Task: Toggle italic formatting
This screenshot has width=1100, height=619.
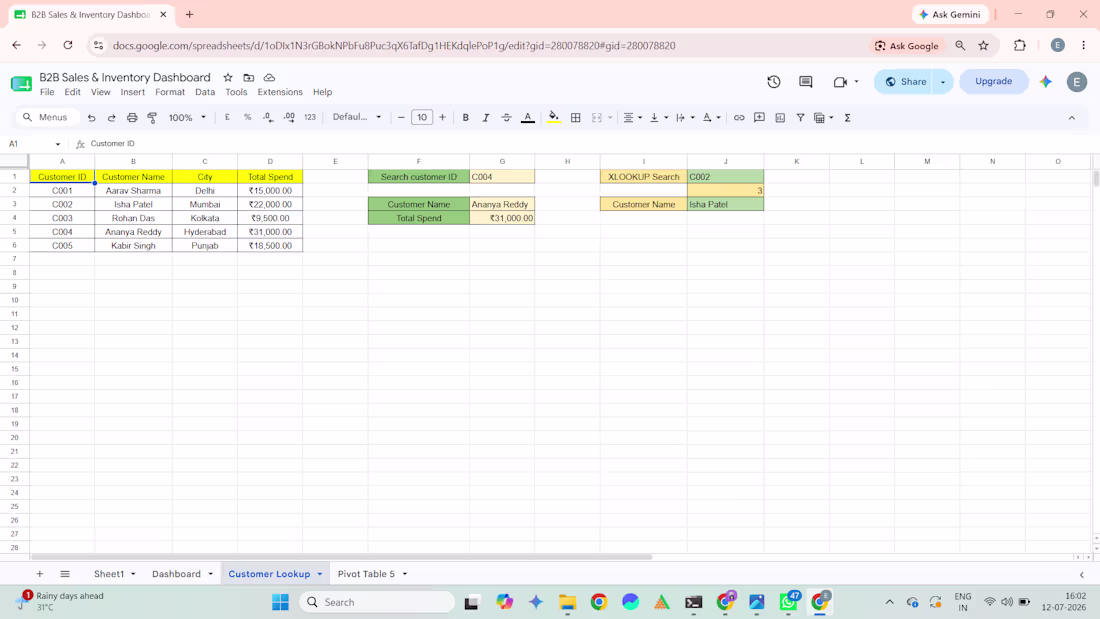Action: (485, 118)
